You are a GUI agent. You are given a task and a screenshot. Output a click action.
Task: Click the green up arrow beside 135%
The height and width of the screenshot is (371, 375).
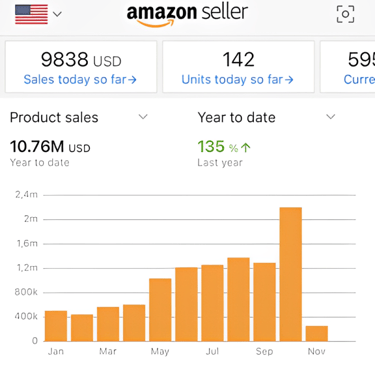click(246, 147)
